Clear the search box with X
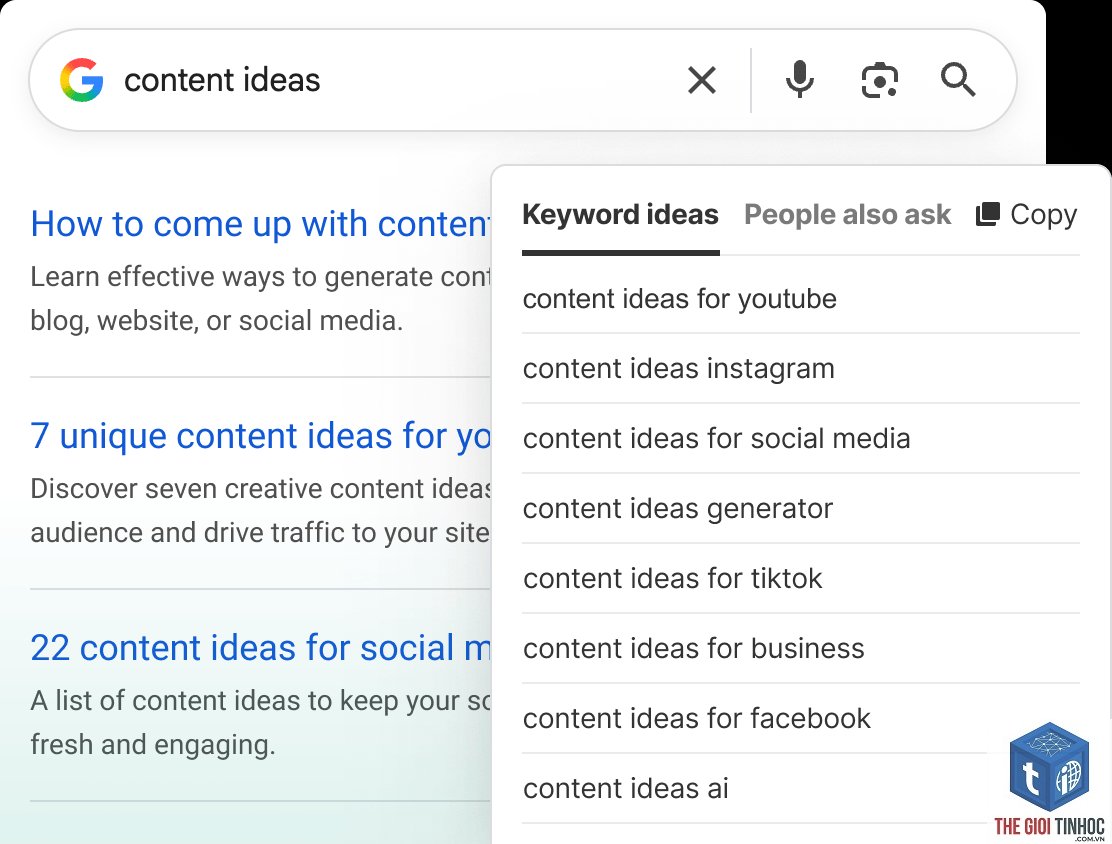This screenshot has height=844, width=1112. 702,80
